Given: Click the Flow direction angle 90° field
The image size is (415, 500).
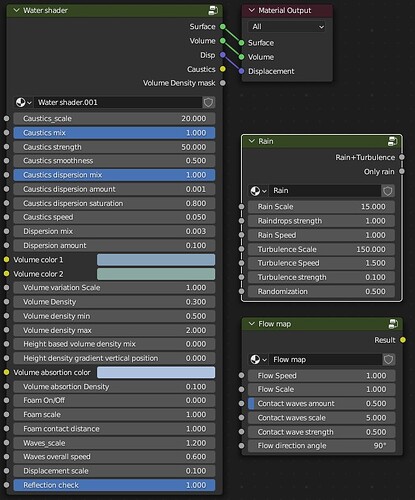Looking at the screenshot, I should 322,446.
